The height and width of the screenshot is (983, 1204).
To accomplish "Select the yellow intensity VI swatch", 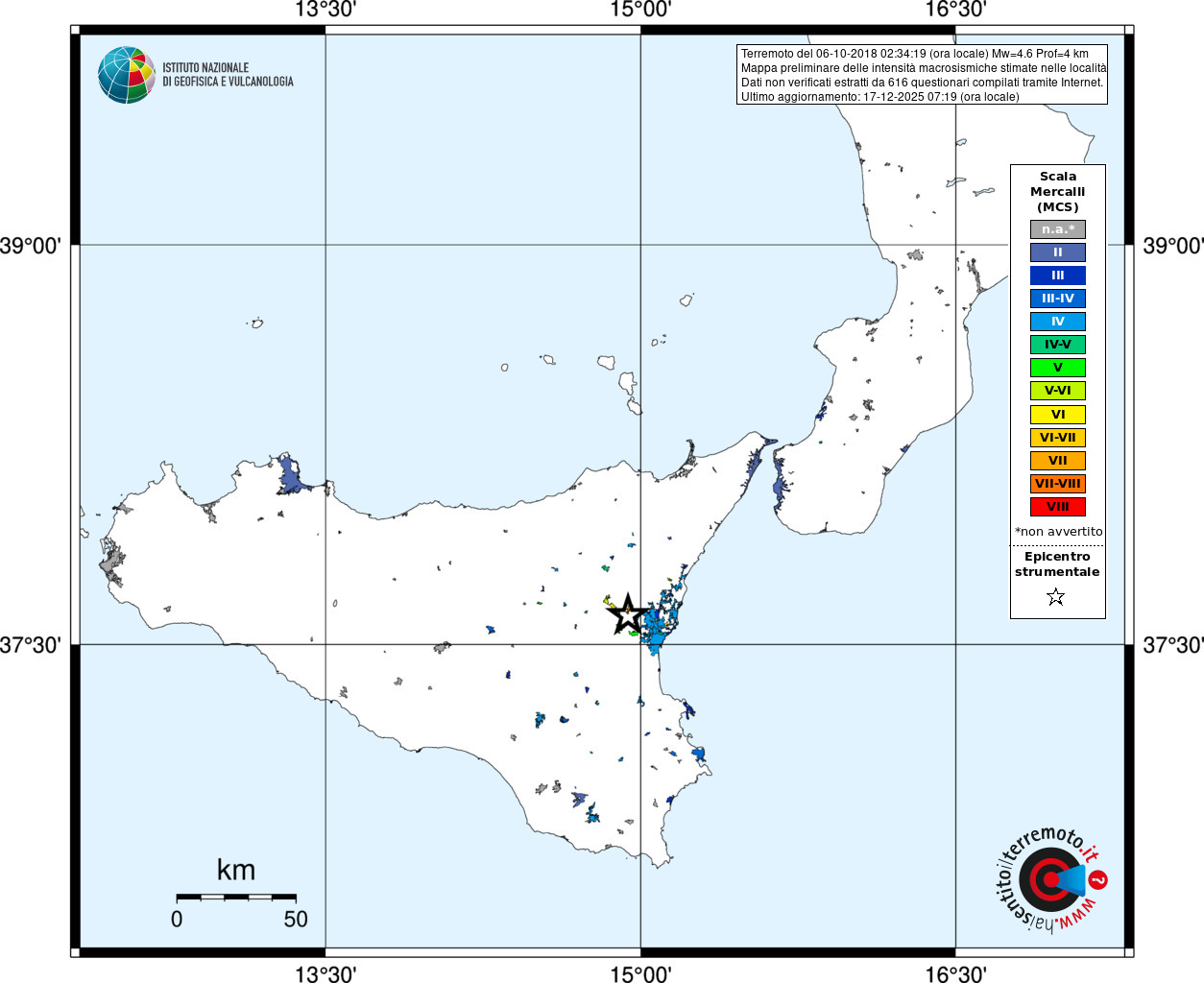I will [1058, 415].
